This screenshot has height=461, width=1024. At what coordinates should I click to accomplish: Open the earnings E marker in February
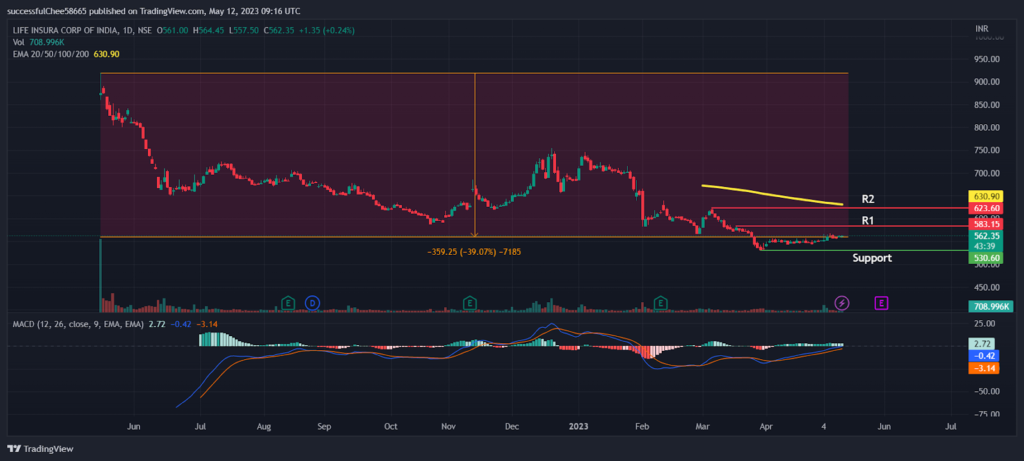pos(661,302)
